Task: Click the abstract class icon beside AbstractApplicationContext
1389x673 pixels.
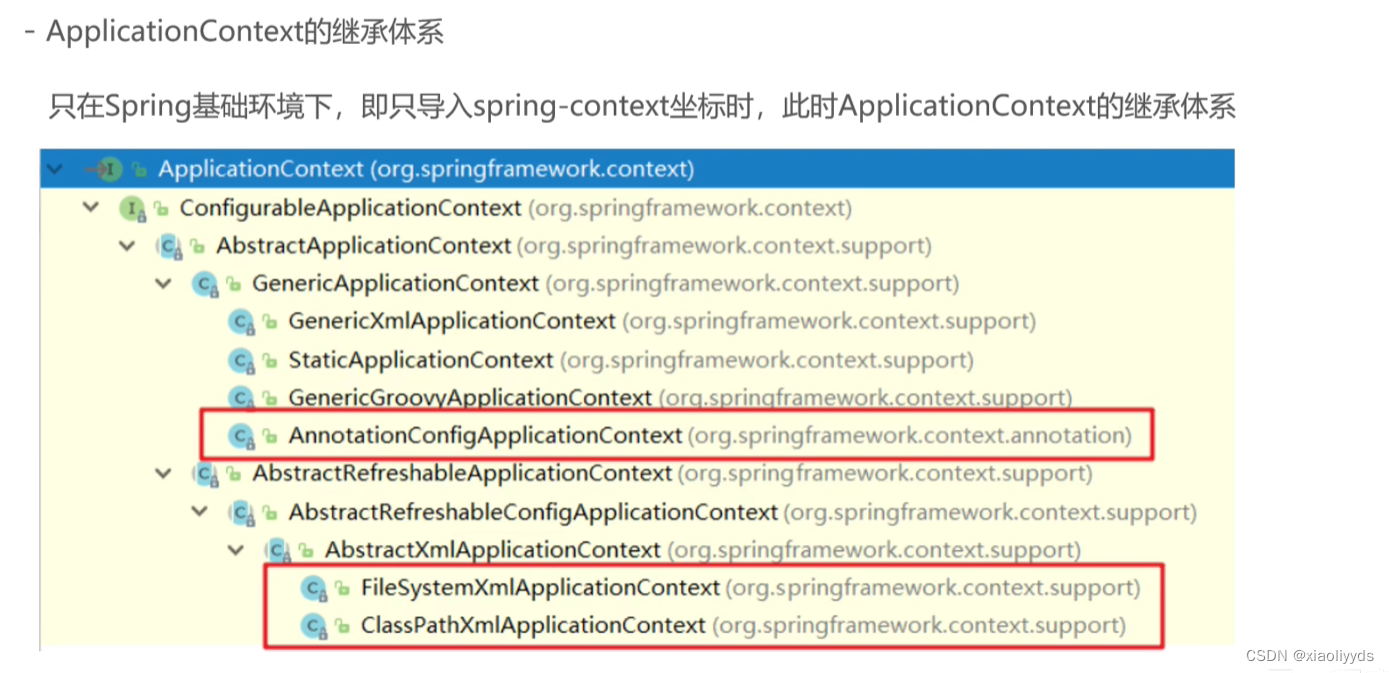Action: (170, 245)
